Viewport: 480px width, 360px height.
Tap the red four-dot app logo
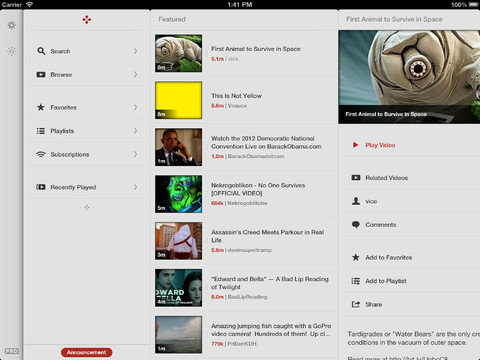(x=87, y=20)
